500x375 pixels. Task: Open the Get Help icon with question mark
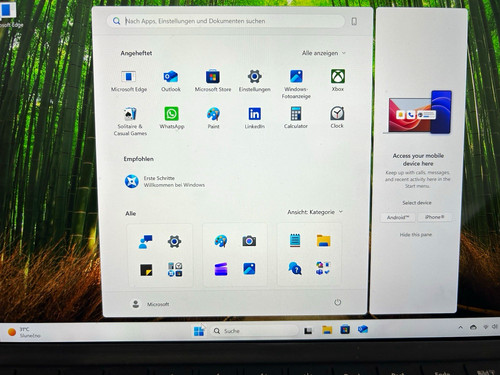point(295,268)
